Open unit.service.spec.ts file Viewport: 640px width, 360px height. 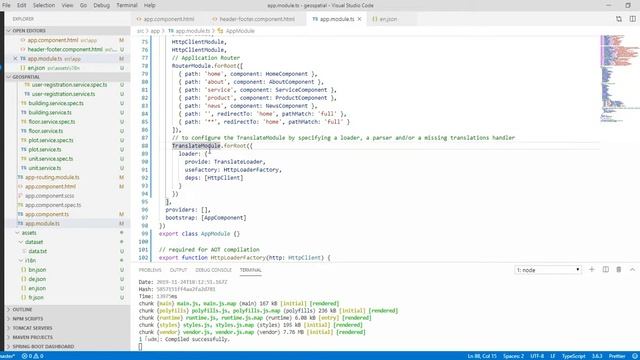pos(51,159)
